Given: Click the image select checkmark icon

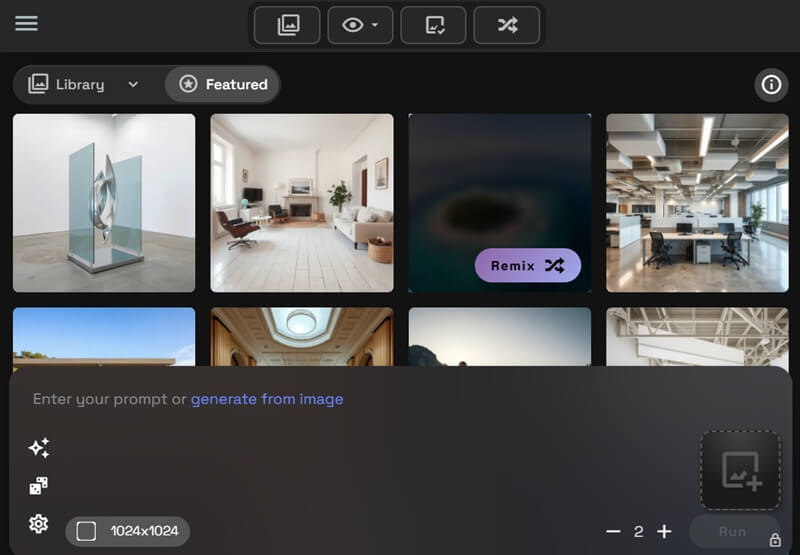Looking at the screenshot, I should [x=433, y=25].
